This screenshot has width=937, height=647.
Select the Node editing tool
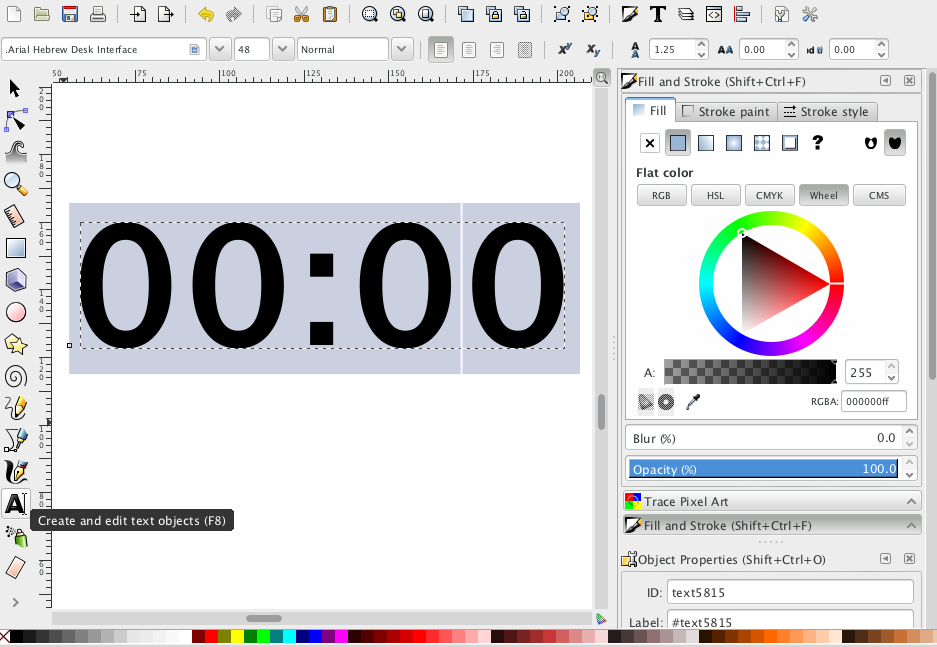(x=16, y=120)
